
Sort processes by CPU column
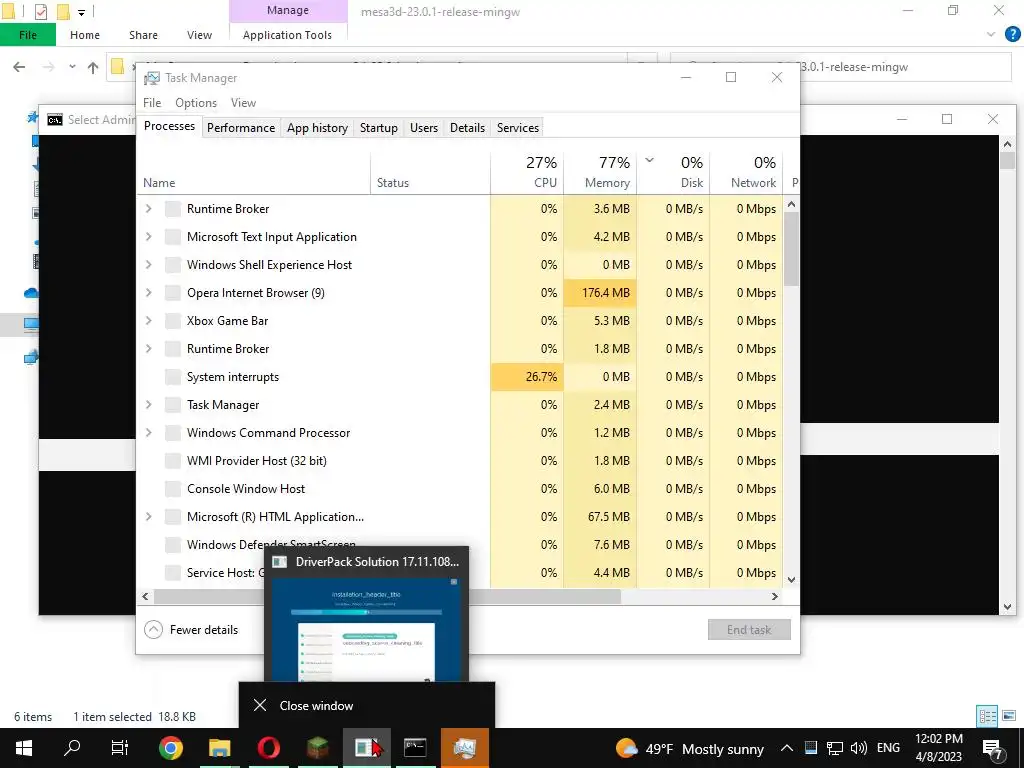click(x=527, y=172)
